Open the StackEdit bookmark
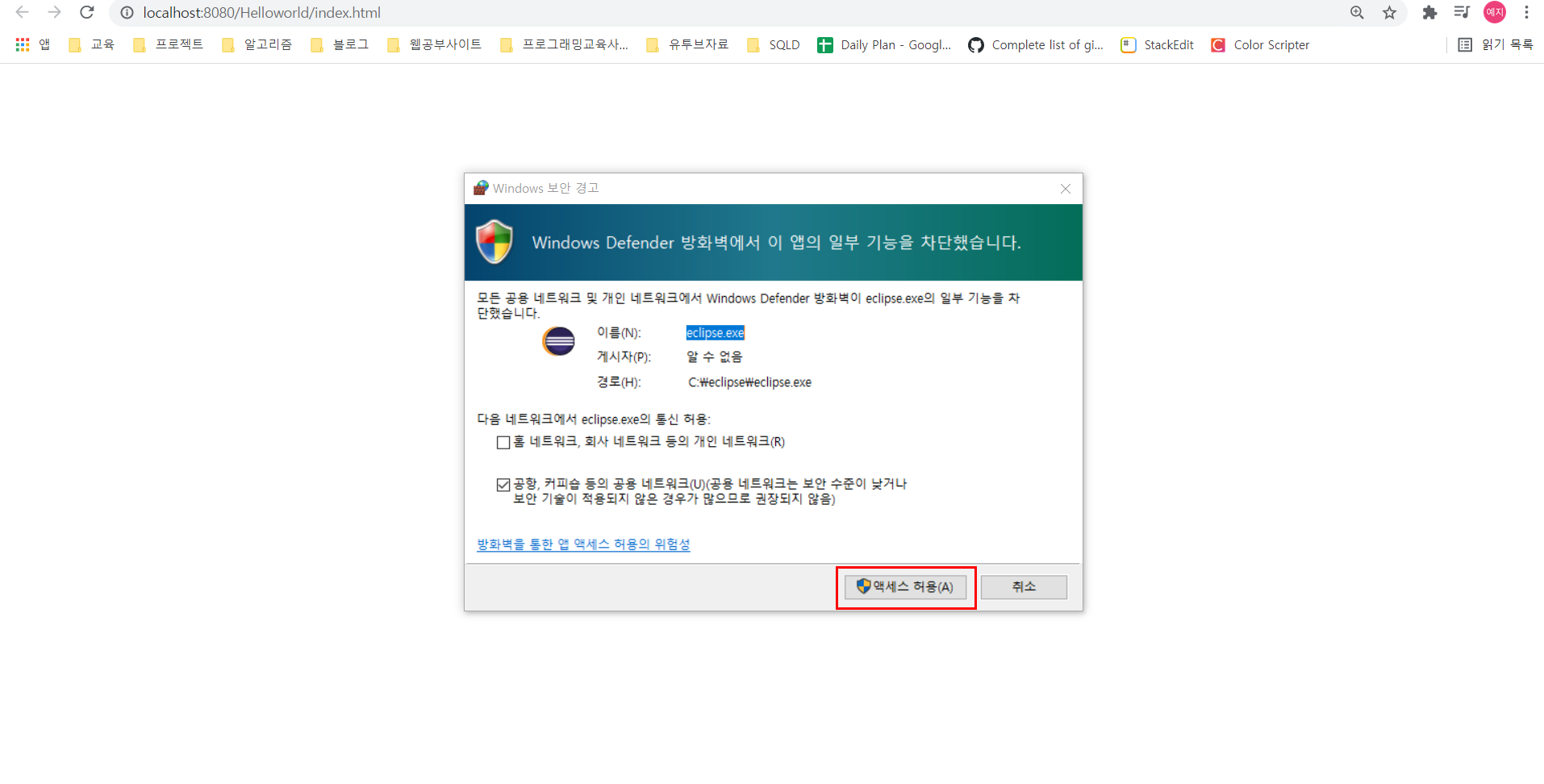 (1157, 45)
